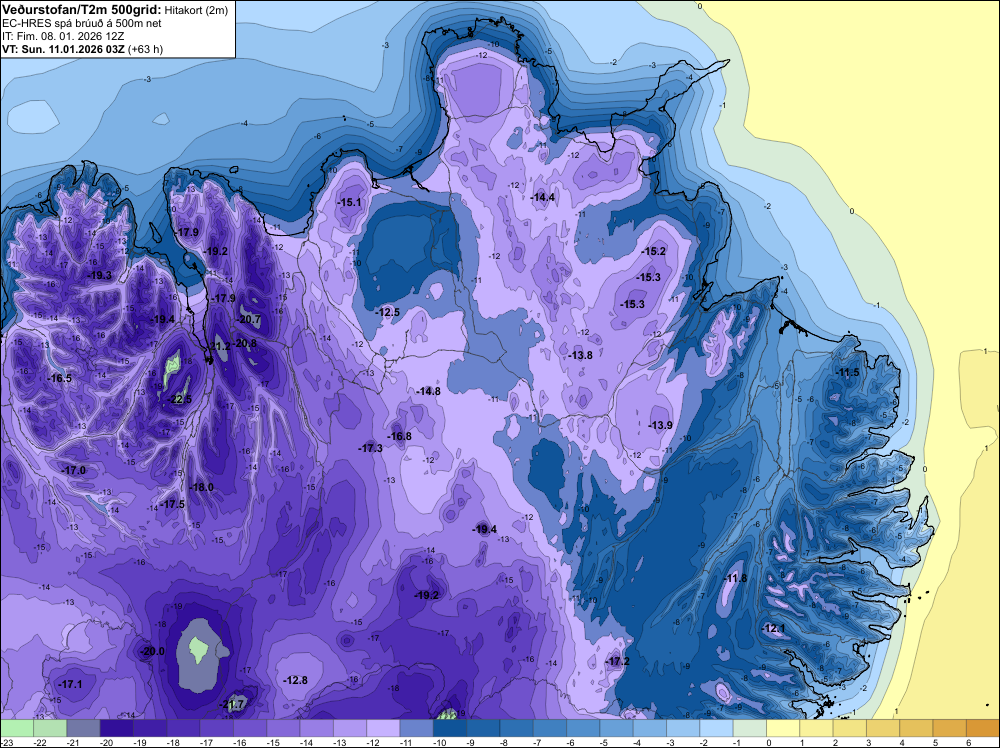Select the -14.4 temperature reading
Viewport: 1000px width, 748px height.
coord(542,198)
